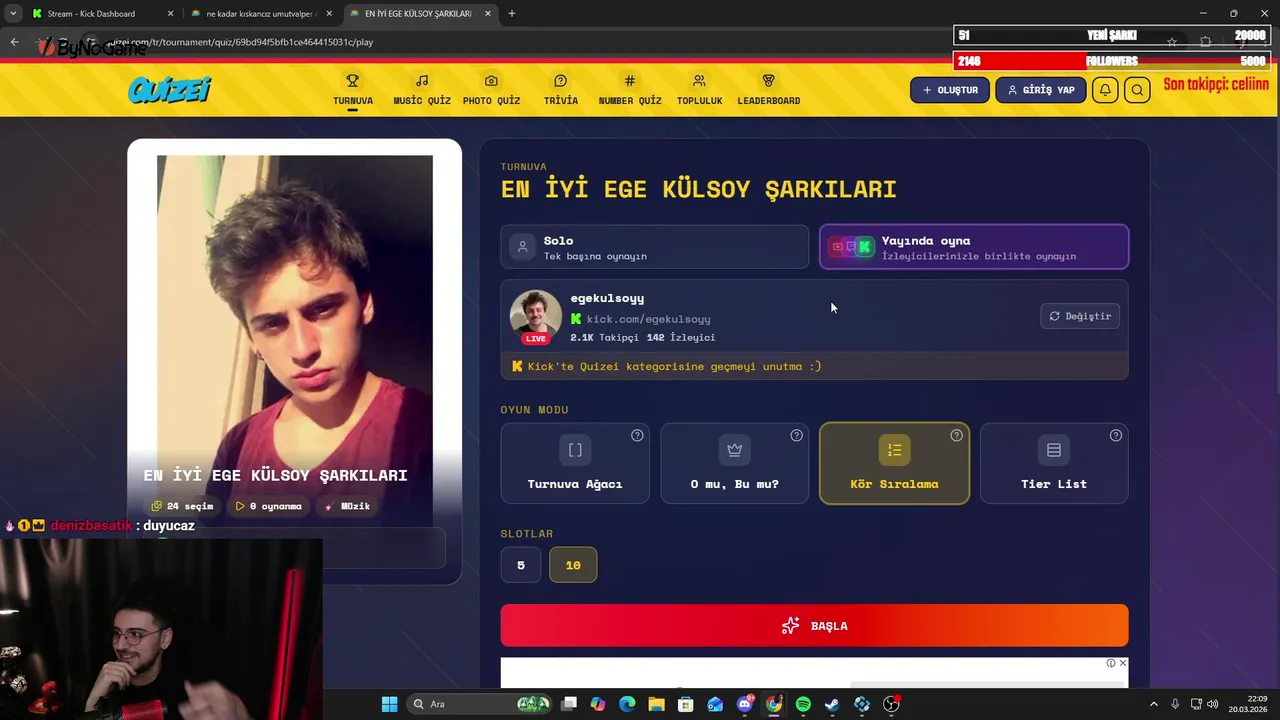
Task: Click the Müzik category tag
Action: coord(347,506)
